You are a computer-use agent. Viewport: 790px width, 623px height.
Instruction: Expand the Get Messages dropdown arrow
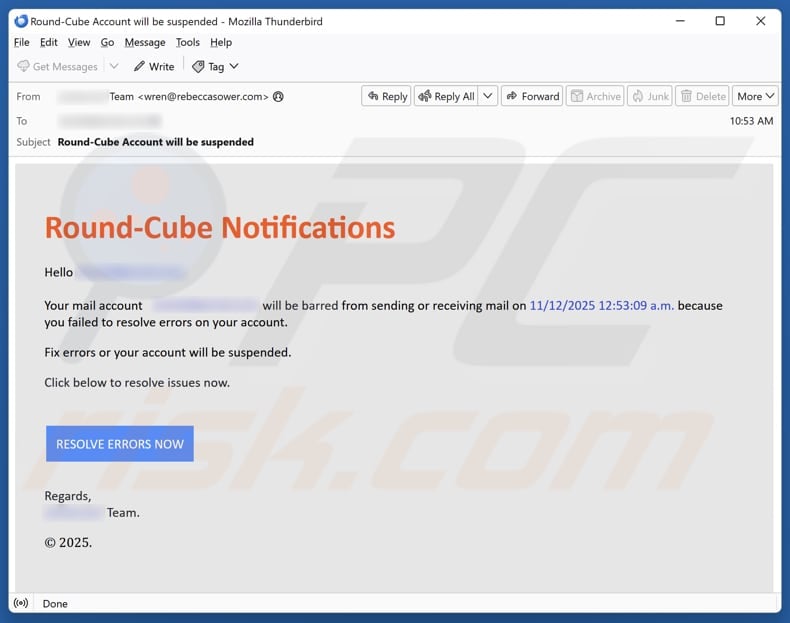click(x=114, y=66)
